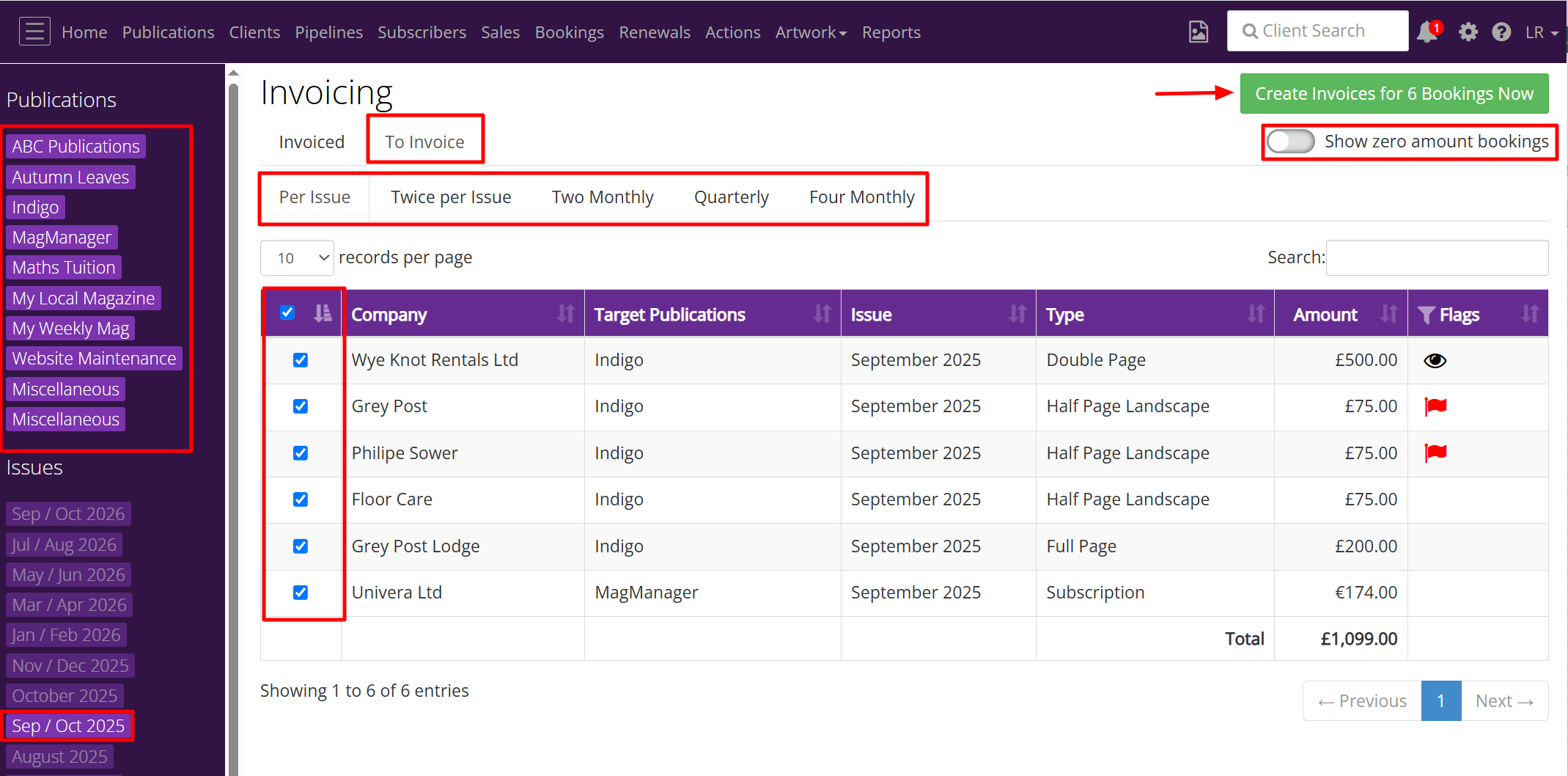The image size is (1568, 776).
Task: Uncheck the Philipe Sower row checkbox
Action: coord(301,453)
